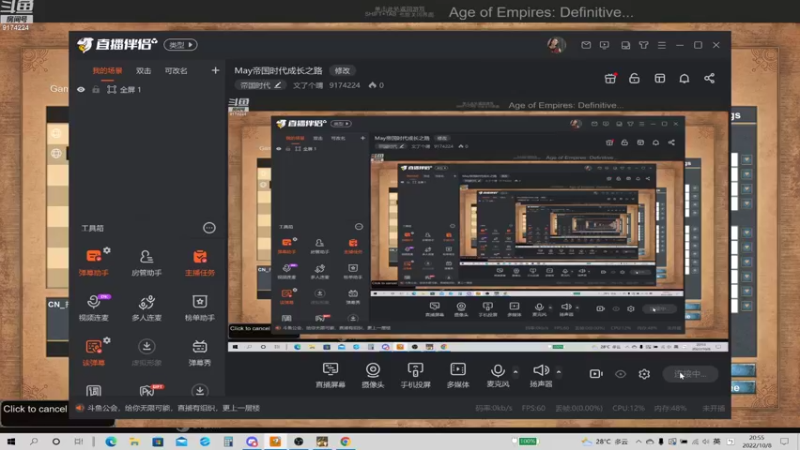
Task: Click the streamer avatar
Action: 556,45
